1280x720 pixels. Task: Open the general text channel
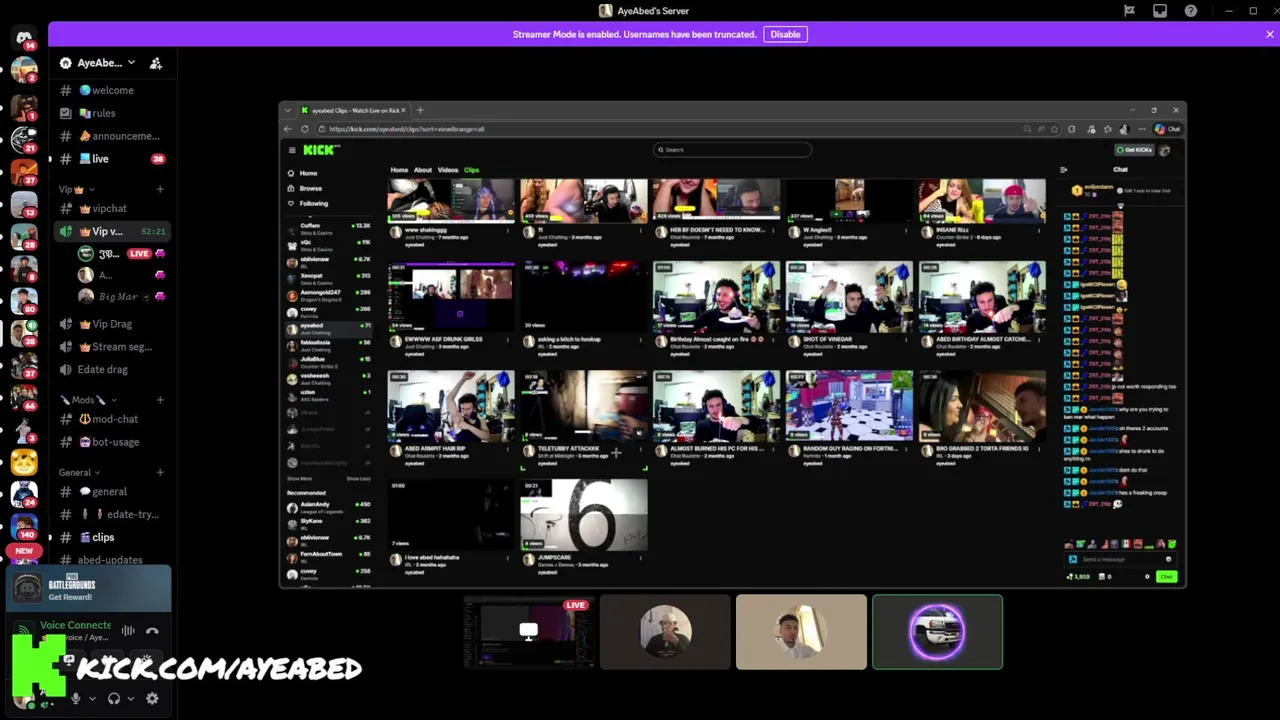point(110,492)
